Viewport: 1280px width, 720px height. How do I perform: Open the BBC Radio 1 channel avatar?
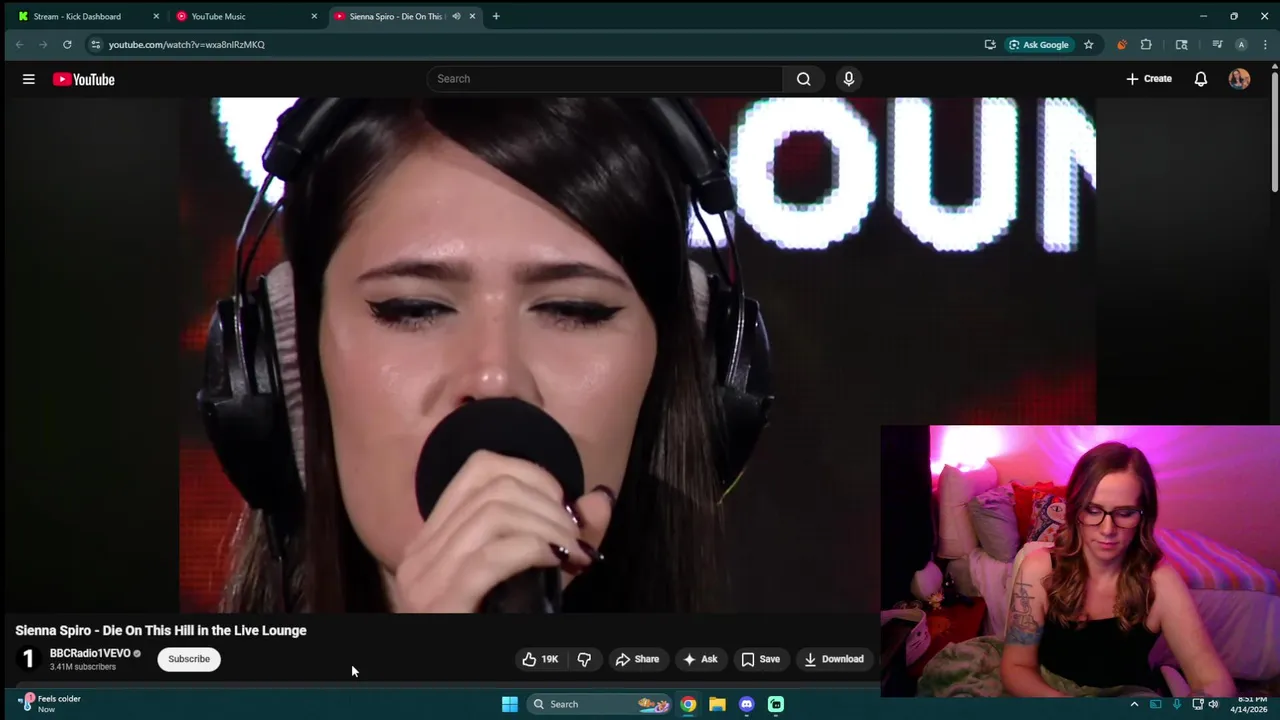[28, 659]
